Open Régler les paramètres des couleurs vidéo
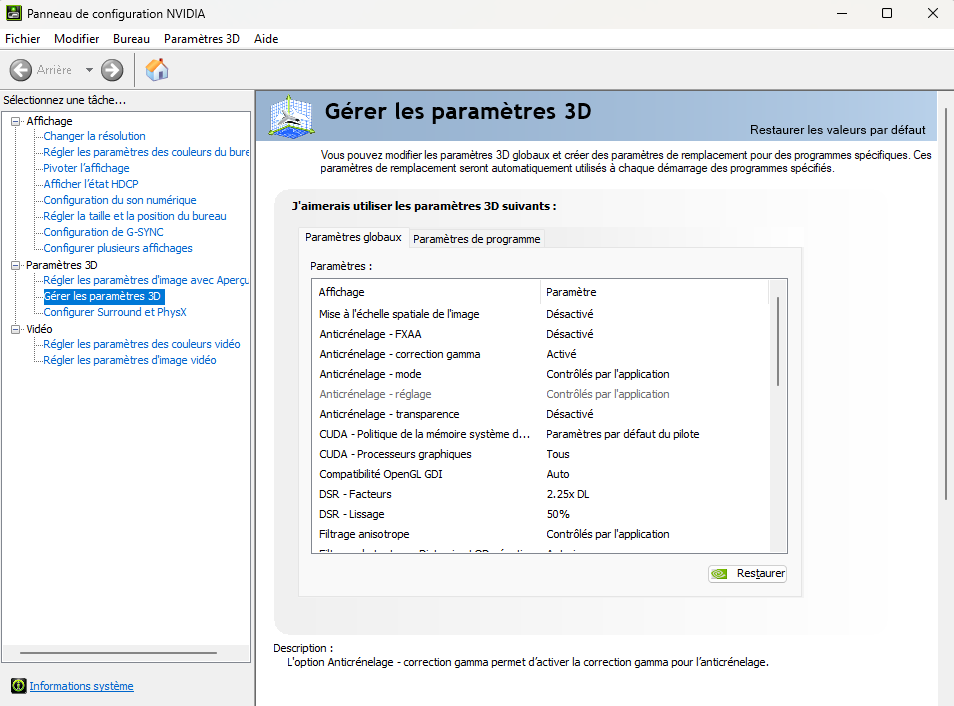 click(x=142, y=344)
